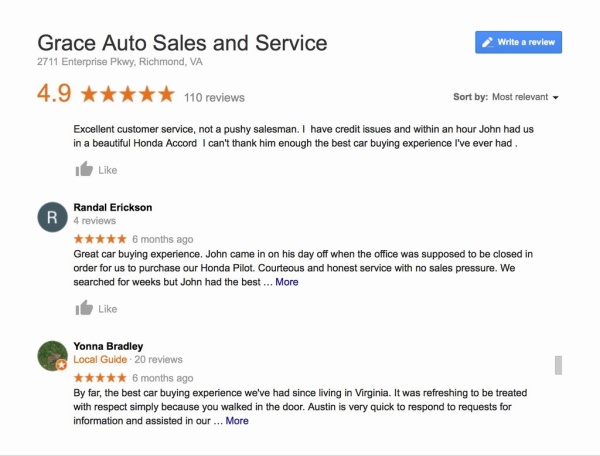Click the Randal Erickson reviewer name
Screen dimensions: 600x456
point(112,207)
